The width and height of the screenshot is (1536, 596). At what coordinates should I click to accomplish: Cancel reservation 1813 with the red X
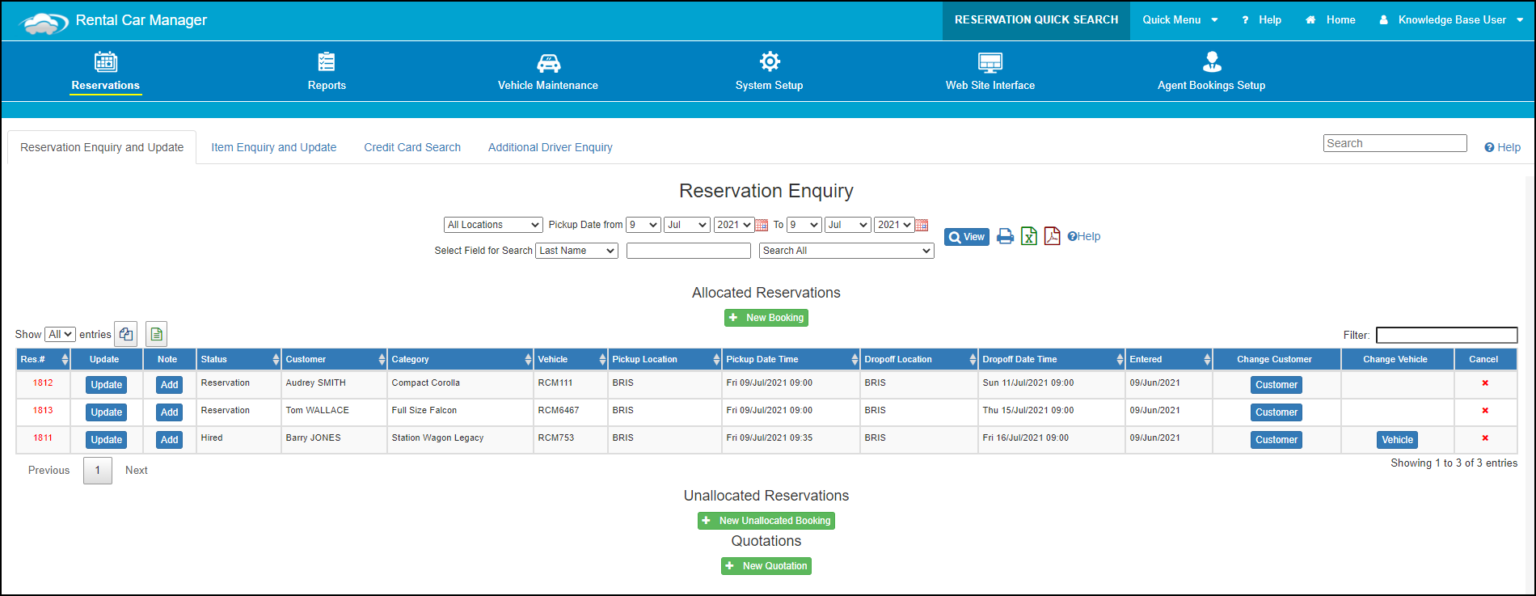pos(1484,411)
